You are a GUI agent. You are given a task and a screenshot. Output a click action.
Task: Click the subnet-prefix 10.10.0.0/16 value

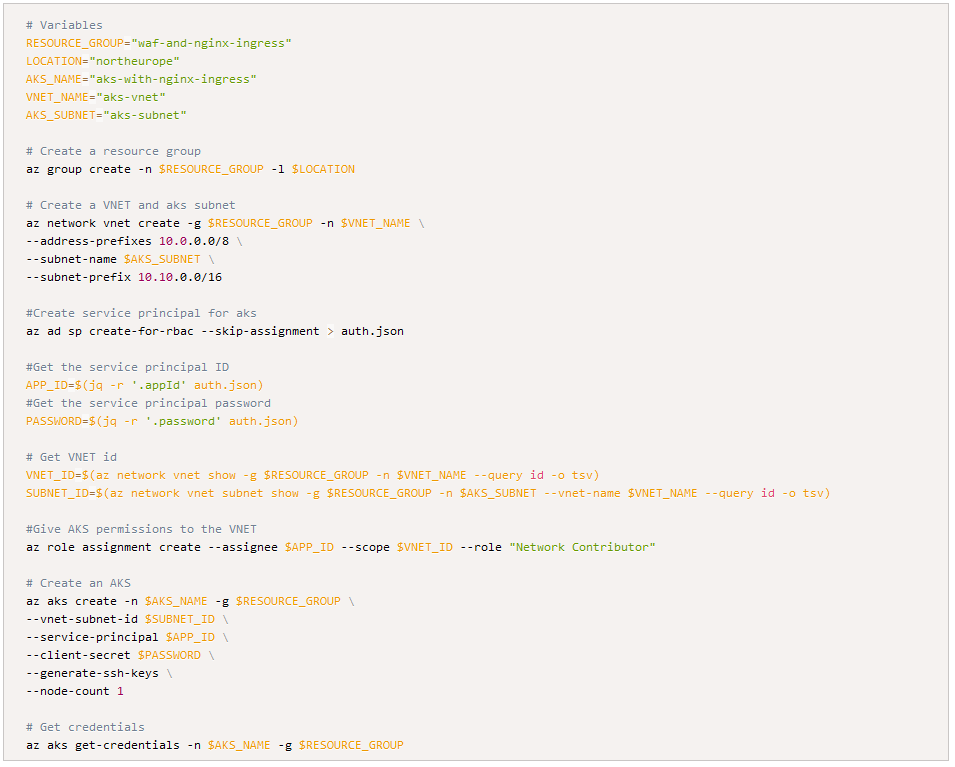(x=180, y=277)
